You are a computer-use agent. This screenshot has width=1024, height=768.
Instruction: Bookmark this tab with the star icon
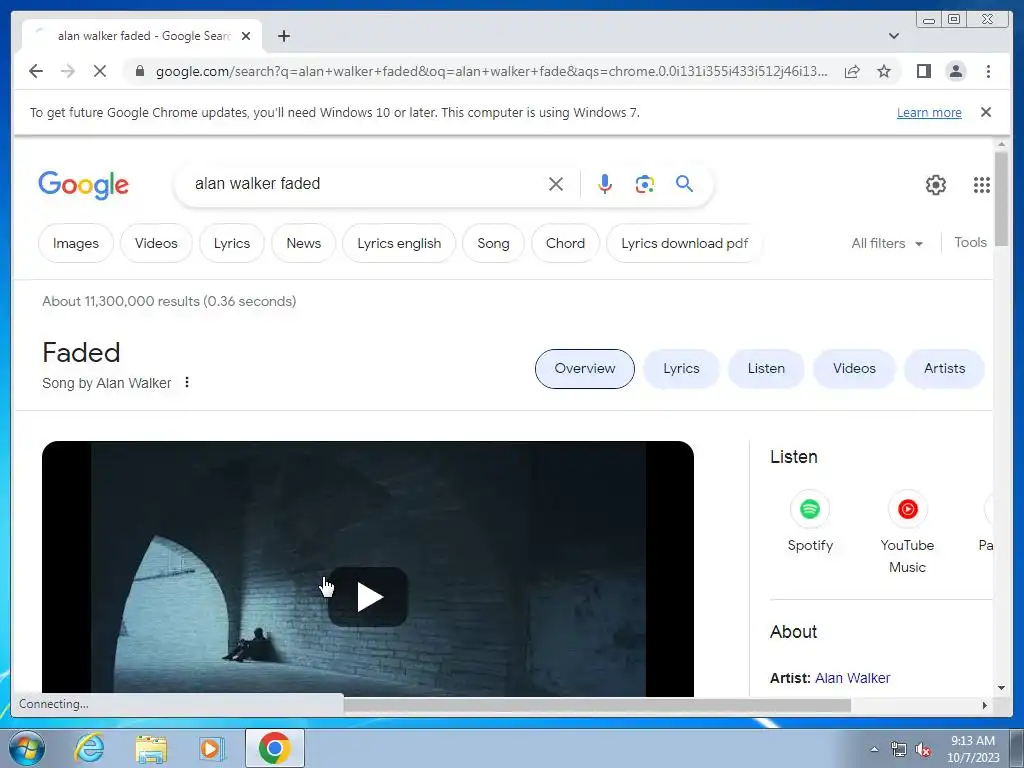pos(884,71)
